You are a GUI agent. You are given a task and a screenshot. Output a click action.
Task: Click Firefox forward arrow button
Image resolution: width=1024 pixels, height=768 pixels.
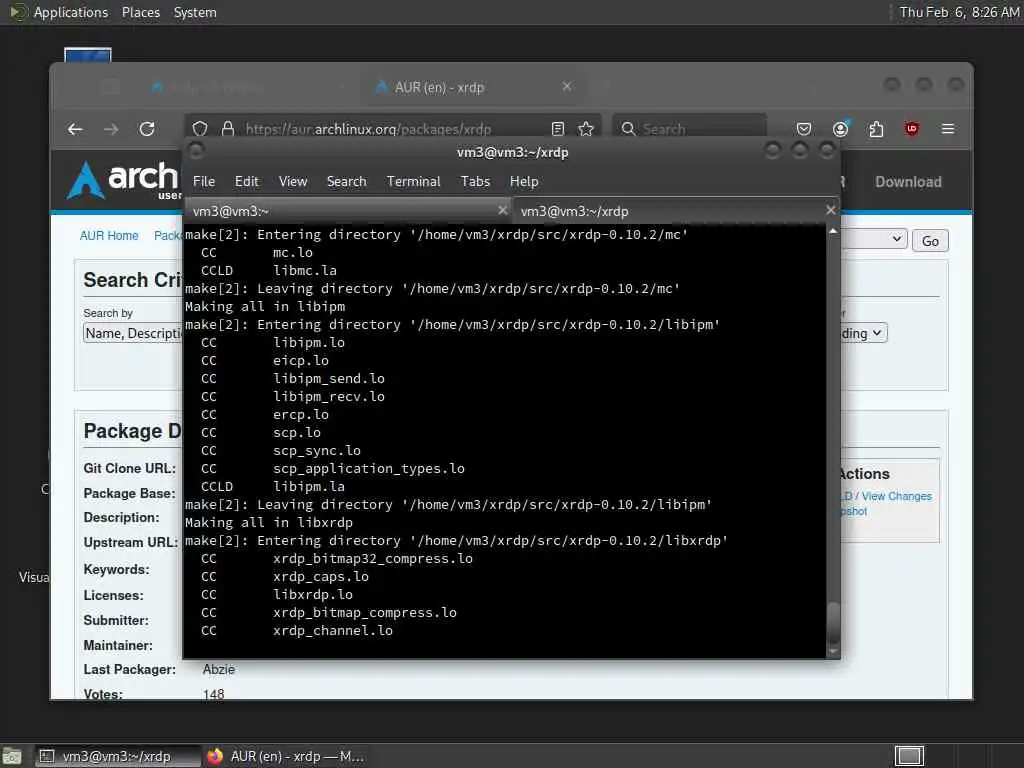111,129
